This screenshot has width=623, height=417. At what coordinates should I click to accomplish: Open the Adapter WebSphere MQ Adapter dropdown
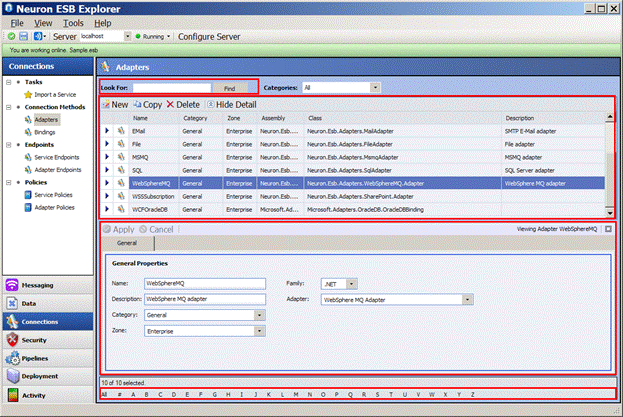tap(468, 299)
